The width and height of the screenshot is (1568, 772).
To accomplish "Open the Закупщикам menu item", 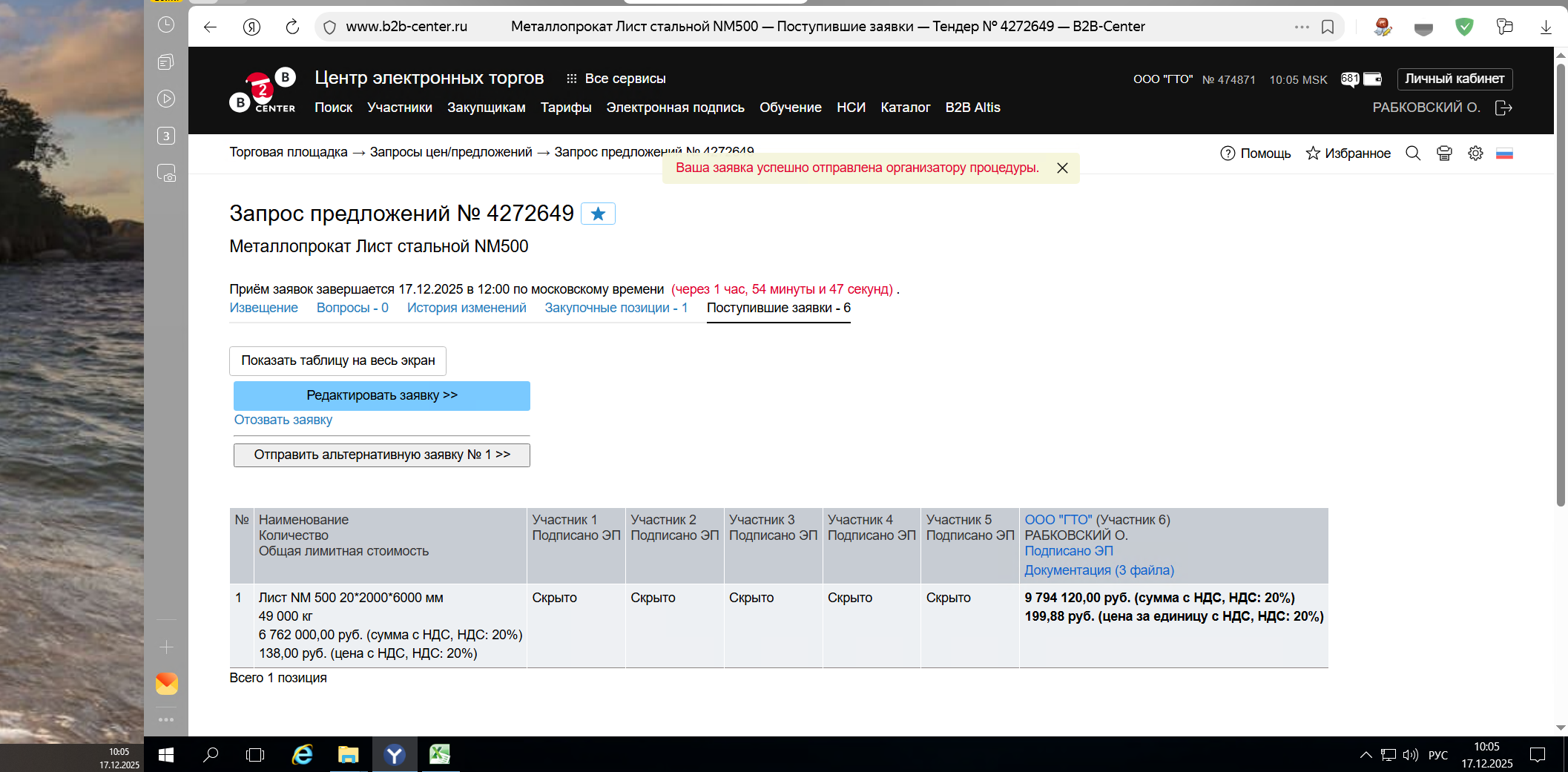I will [486, 108].
